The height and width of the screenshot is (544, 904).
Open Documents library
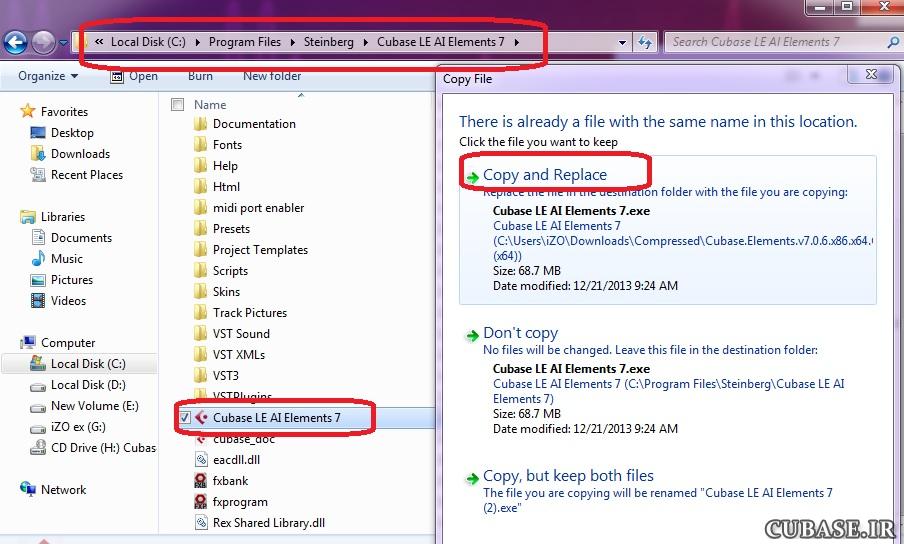[81, 237]
